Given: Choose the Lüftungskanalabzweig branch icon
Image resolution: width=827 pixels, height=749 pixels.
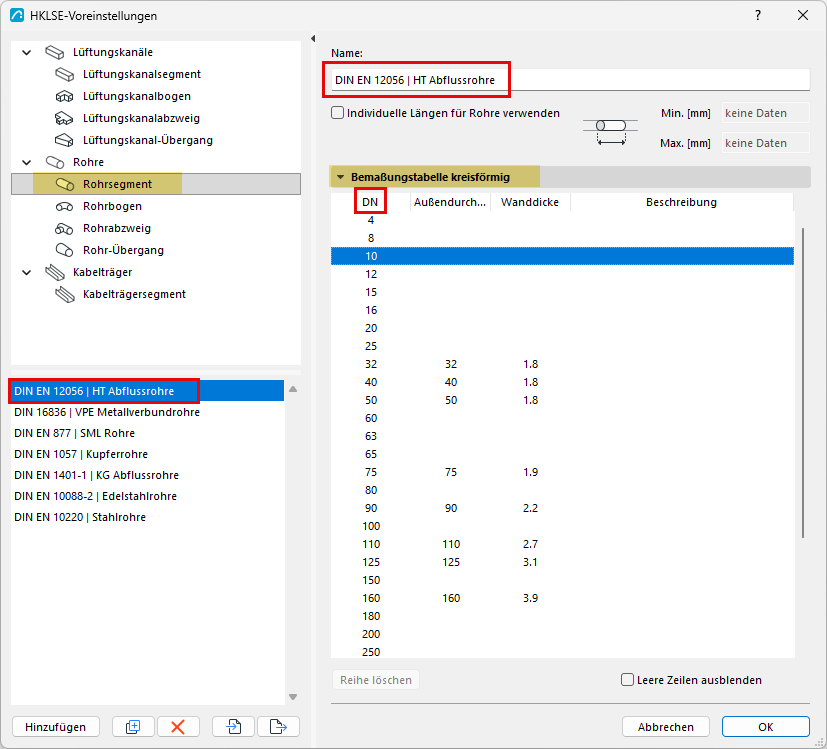Looking at the screenshot, I should coord(64,118).
